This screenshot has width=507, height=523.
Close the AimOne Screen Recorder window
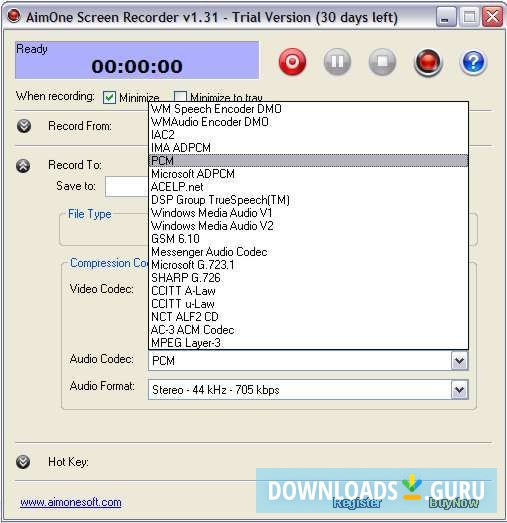pos(492,17)
